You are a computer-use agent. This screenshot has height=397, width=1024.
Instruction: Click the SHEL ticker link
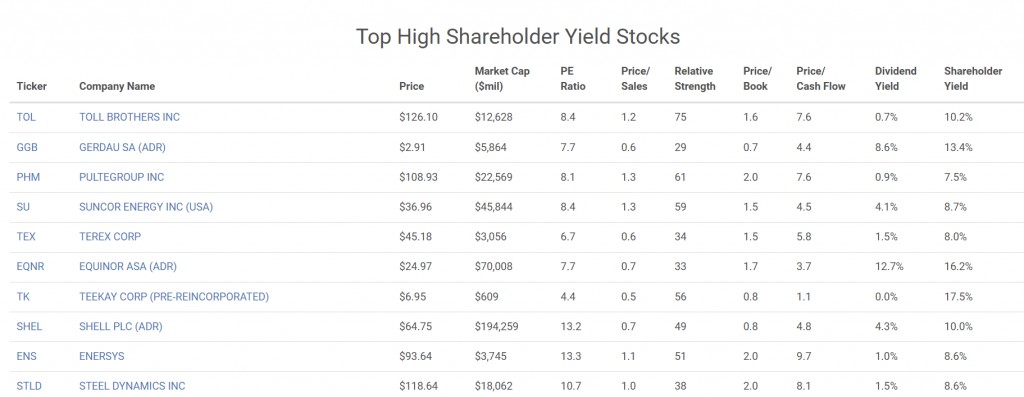pos(29,326)
